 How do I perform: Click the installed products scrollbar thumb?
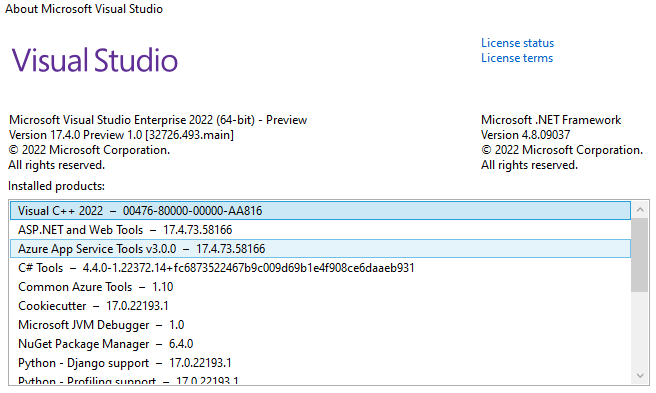[640, 255]
